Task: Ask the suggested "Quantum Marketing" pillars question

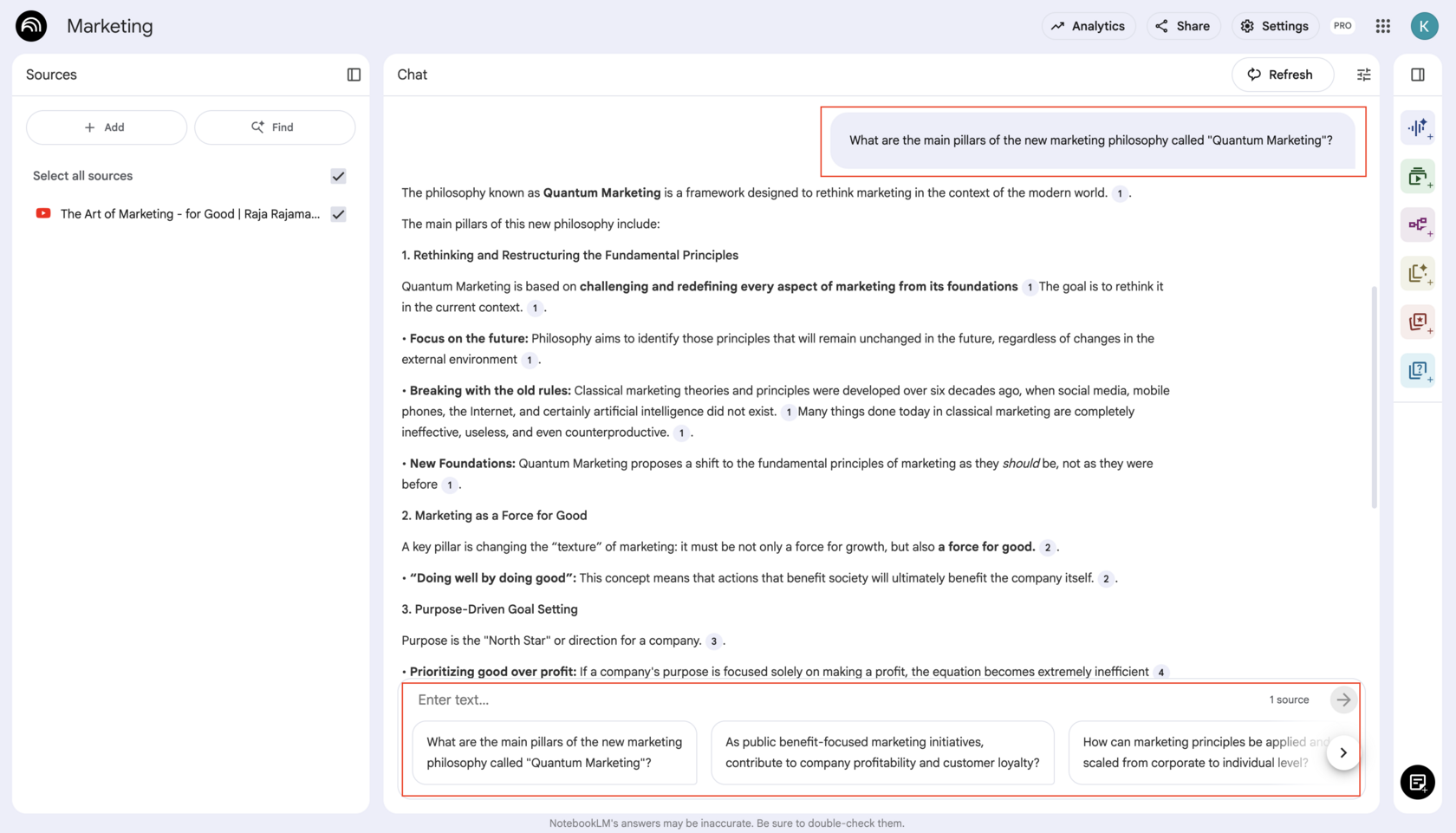Action: point(555,752)
